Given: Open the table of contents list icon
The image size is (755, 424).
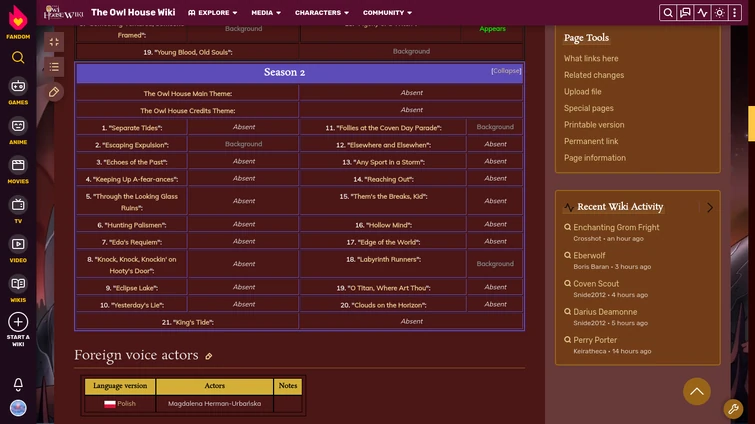Looking at the screenshot, I should [54, 67].
